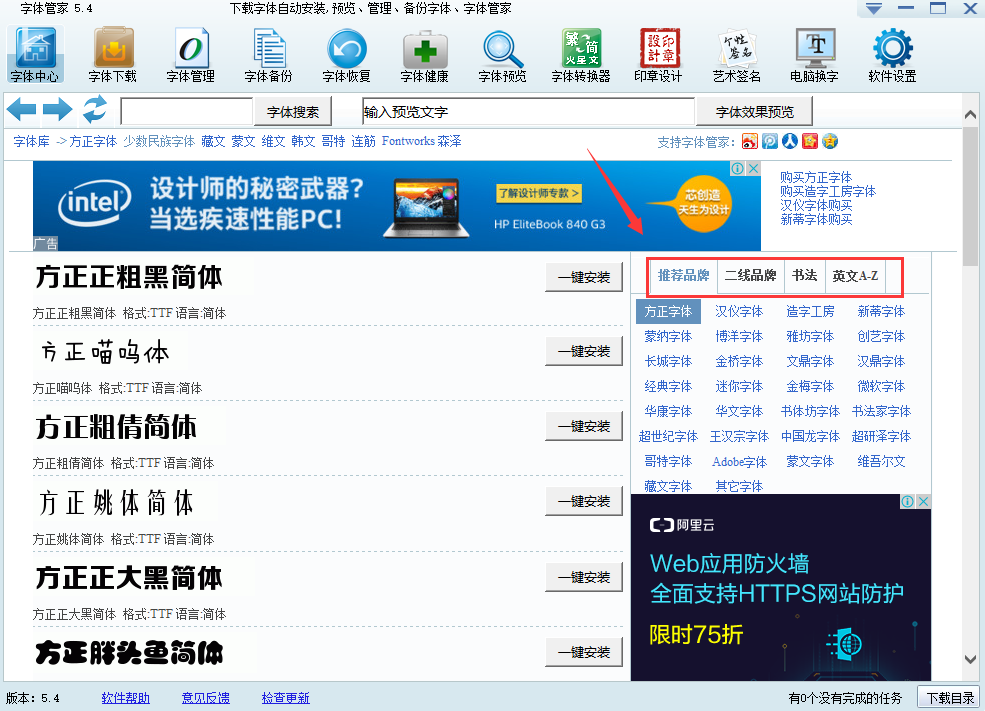Open the 字体中心 home icon
This screenshot has height=711, width=985.
(35, 50)
